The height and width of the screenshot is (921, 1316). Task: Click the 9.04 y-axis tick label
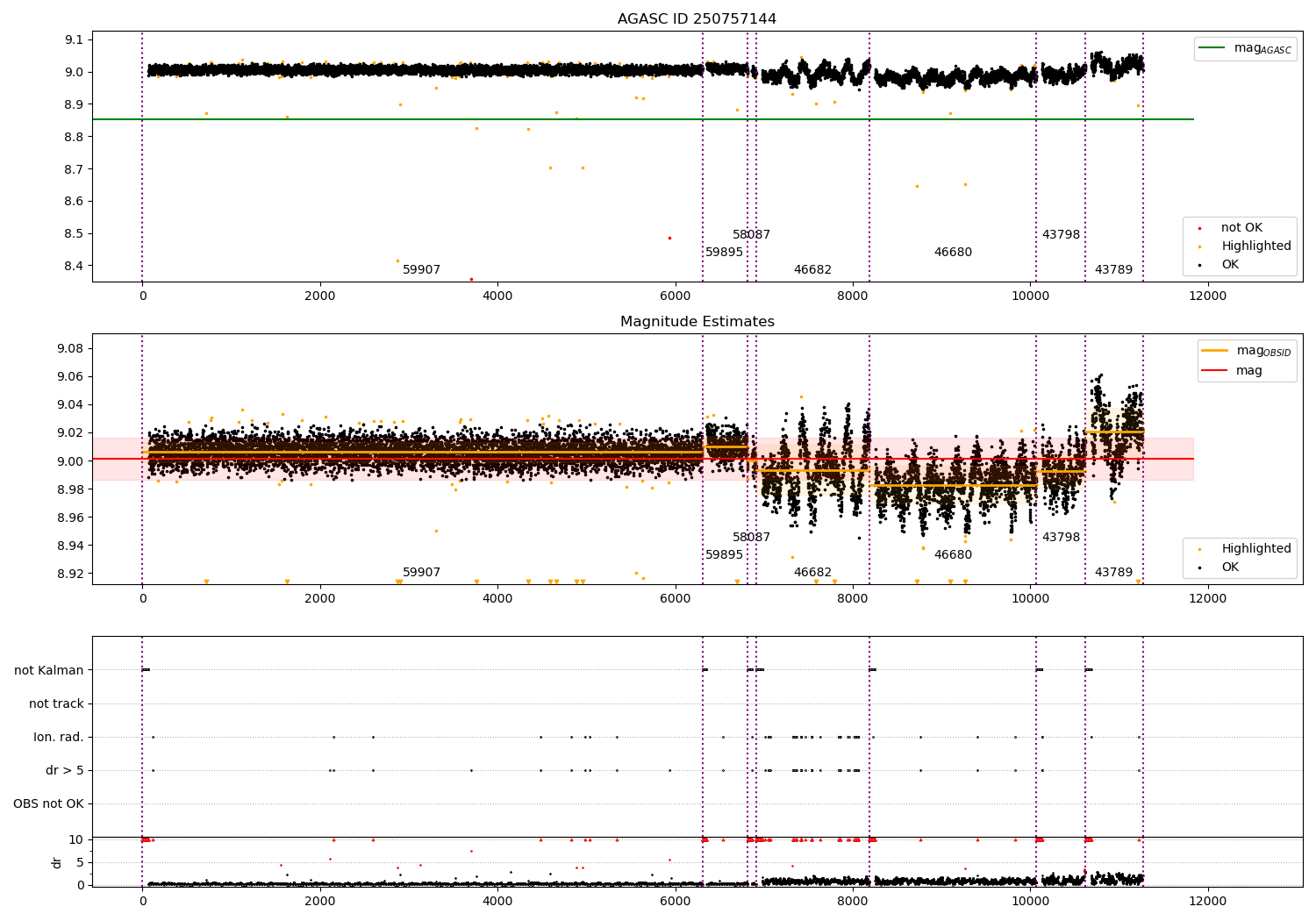pos(70,405)
